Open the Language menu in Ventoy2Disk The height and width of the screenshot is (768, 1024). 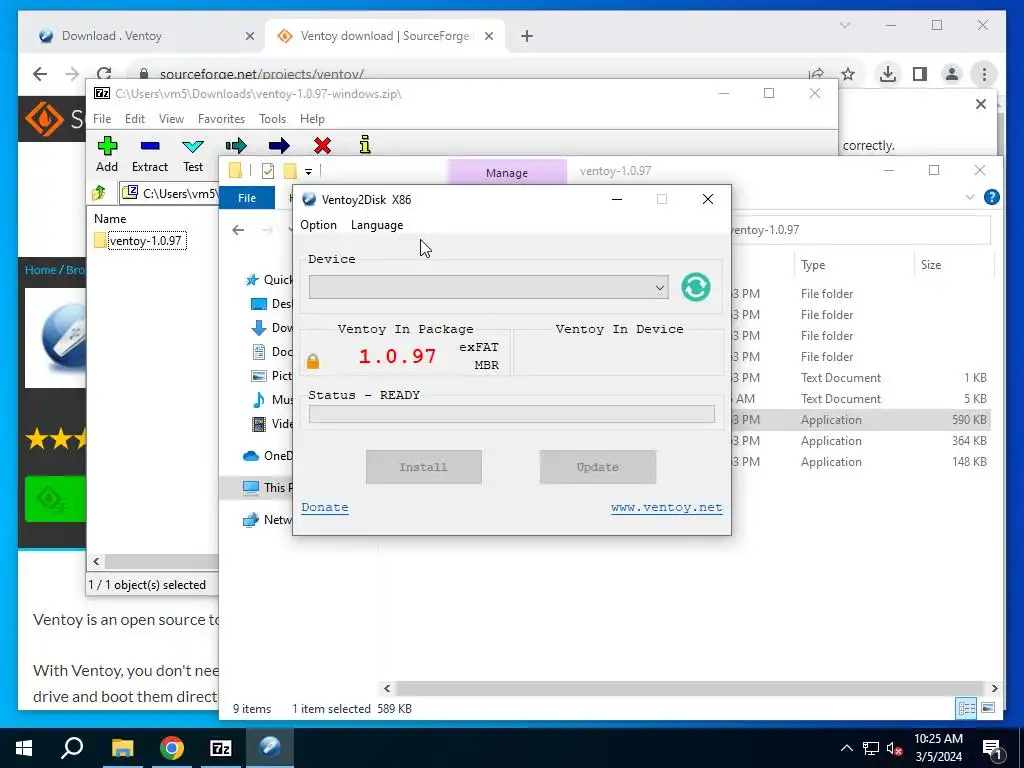(377, 225)
